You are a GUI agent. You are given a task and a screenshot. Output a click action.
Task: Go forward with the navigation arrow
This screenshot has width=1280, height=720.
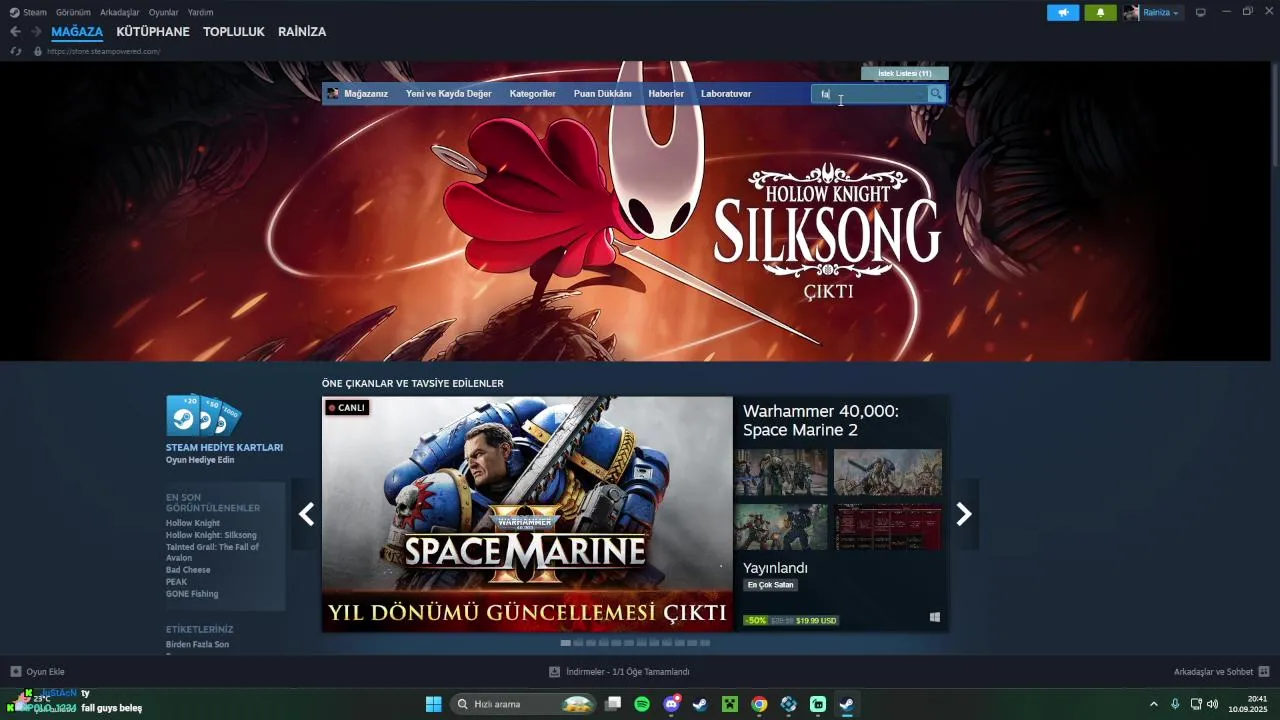pos(36,31)
